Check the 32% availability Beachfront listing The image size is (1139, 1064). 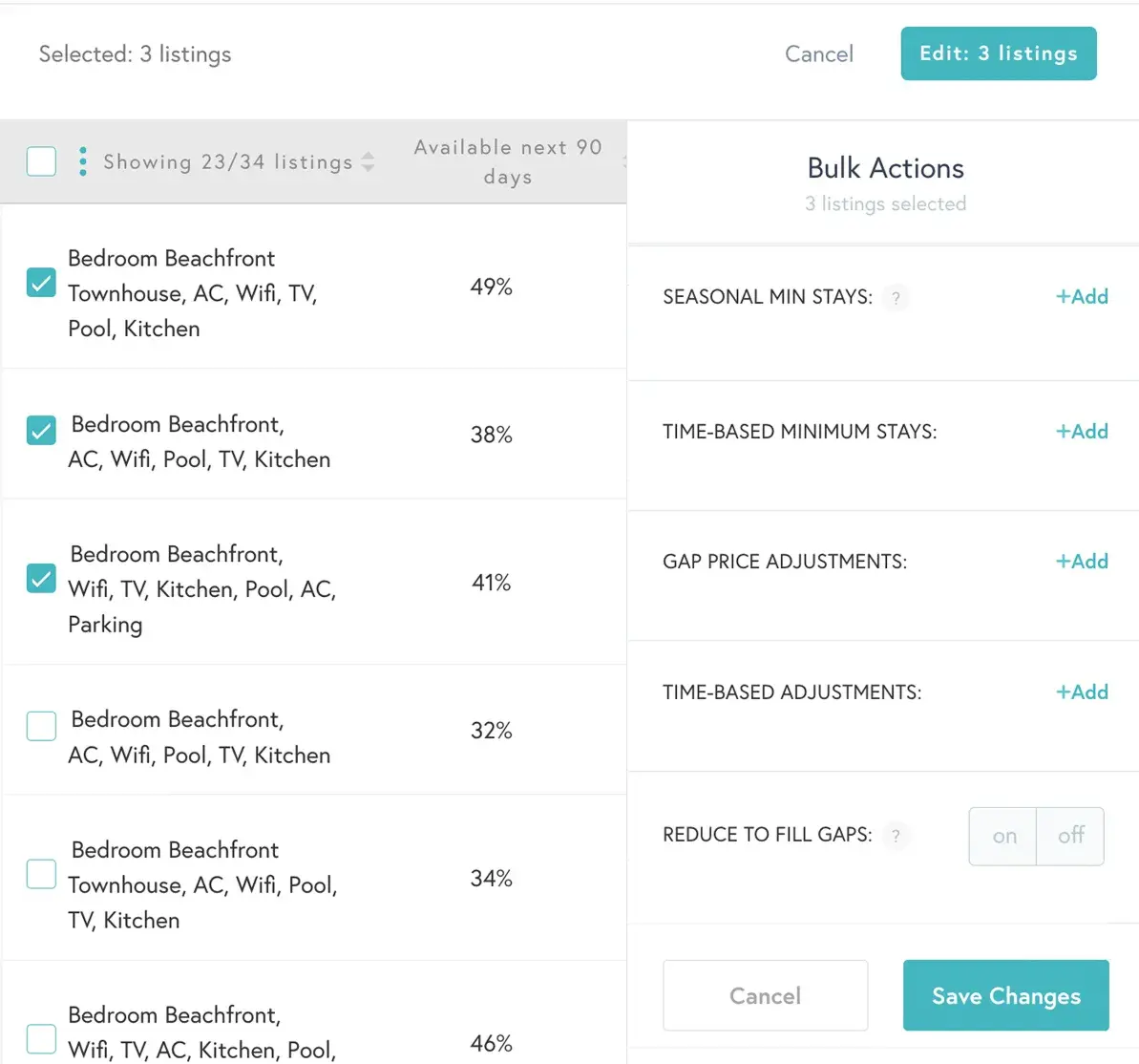coord(41,726)
